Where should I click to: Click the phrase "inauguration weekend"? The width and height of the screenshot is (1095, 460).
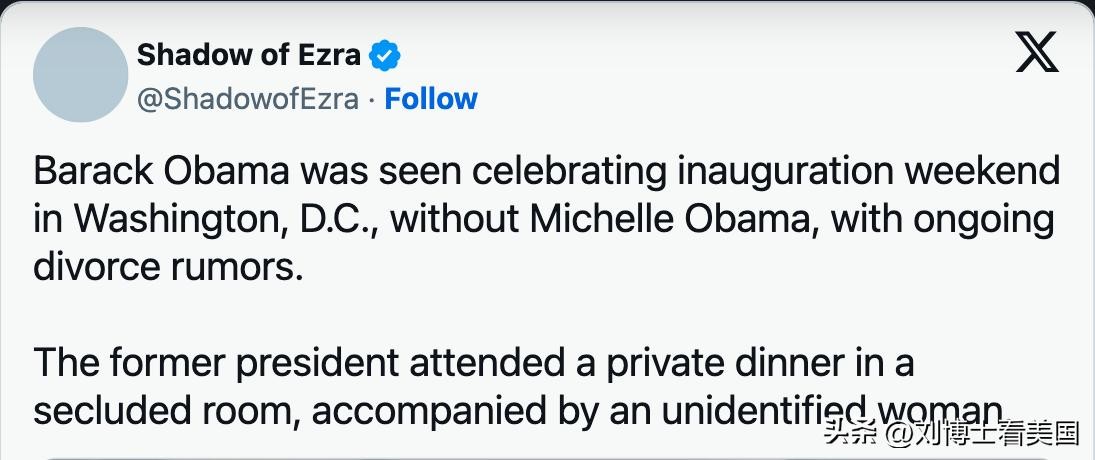coord(867,171)
